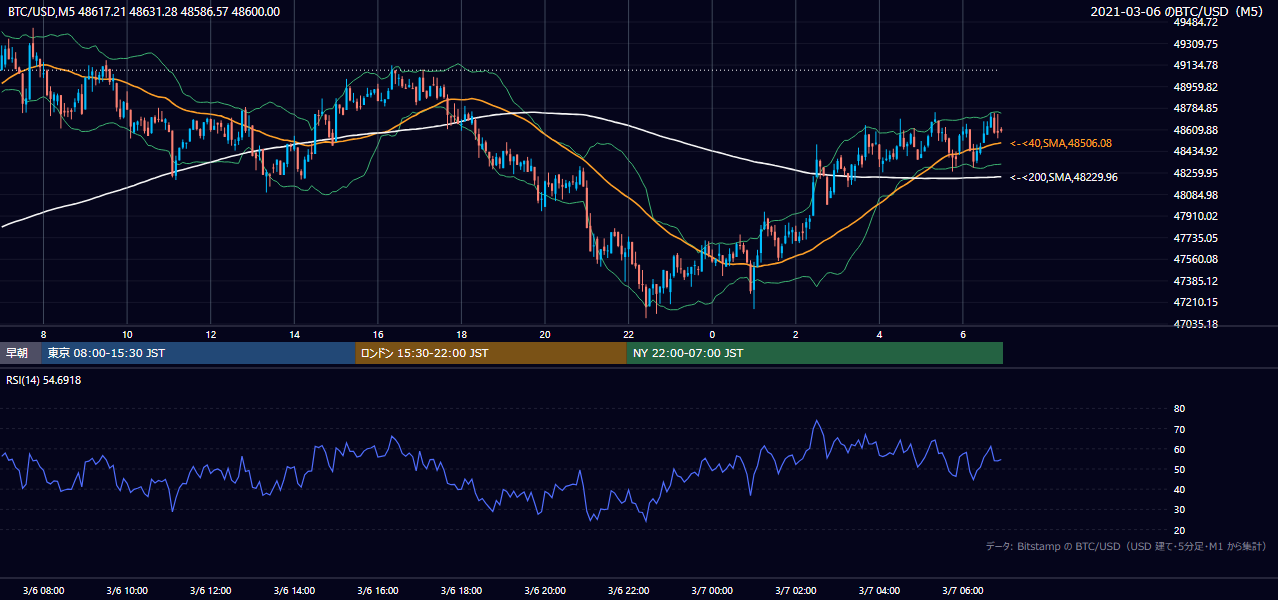1278x600 pixels.
Task: Click the 3/6 10:00 date label
Action: click(x=127, y=590)
